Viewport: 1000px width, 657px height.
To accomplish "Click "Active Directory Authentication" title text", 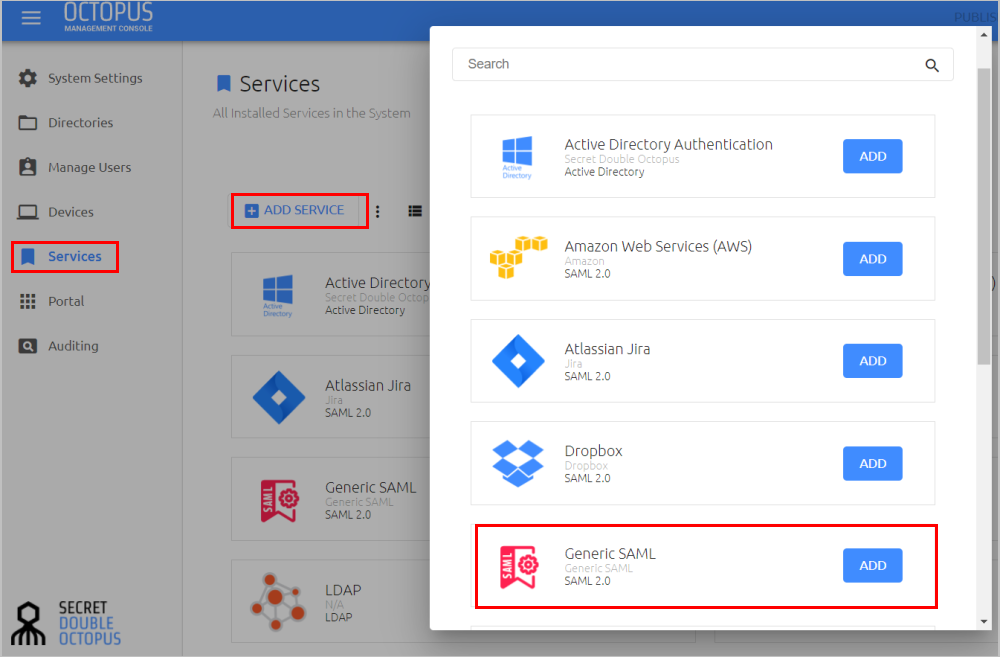I will [x=668, y=145].
